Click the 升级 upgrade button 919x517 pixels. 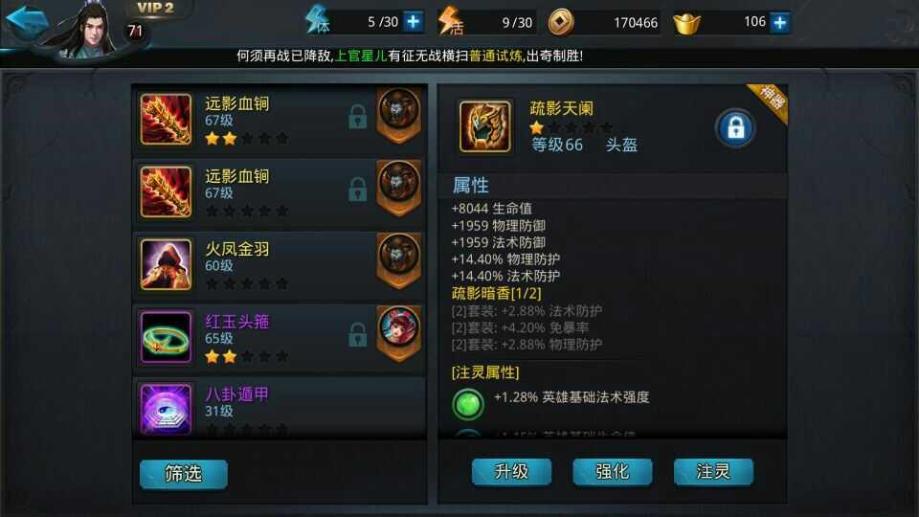[x=512, y=472]
